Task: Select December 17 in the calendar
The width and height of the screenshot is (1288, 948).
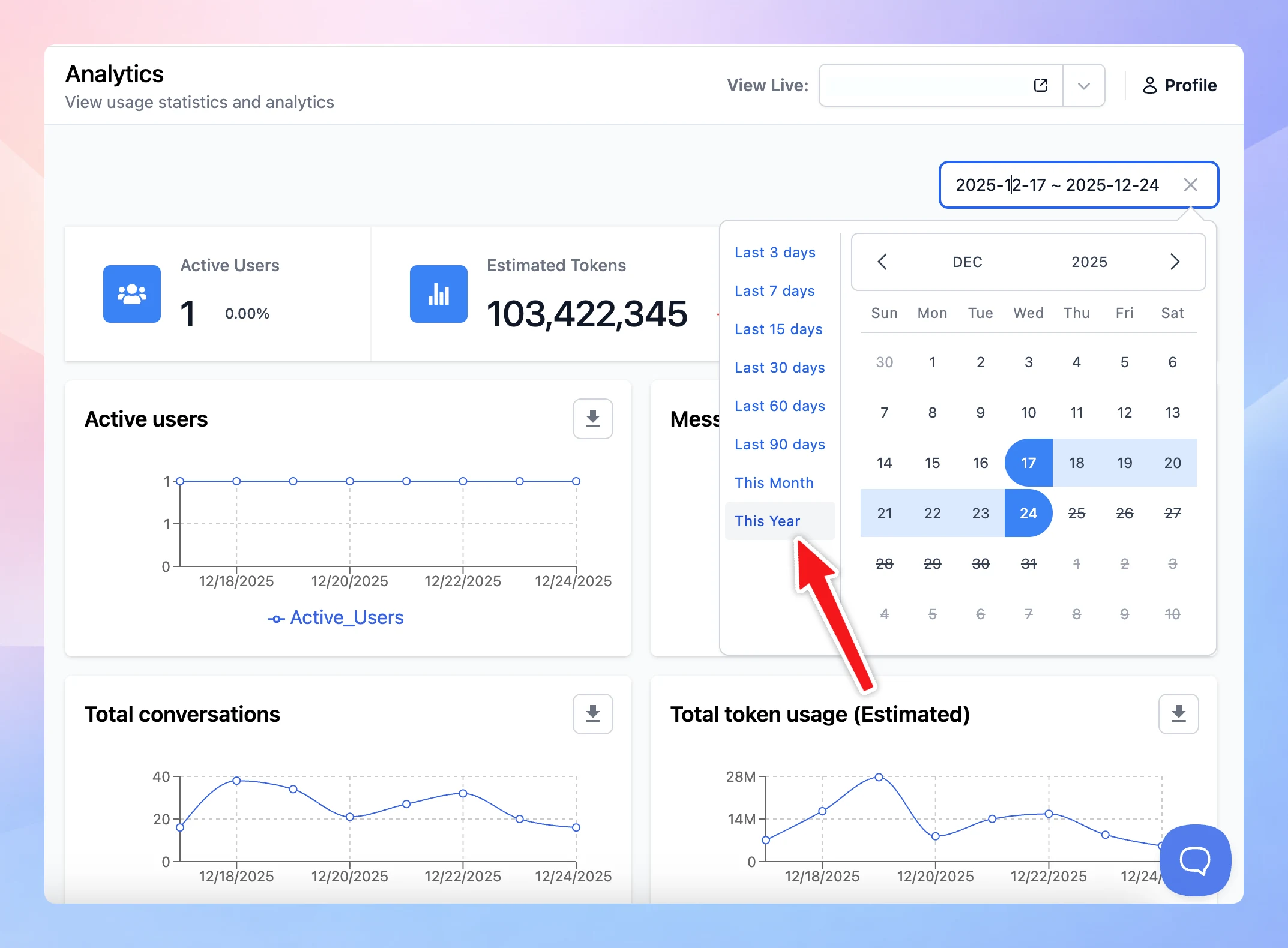Action: tap(1028, 463)
